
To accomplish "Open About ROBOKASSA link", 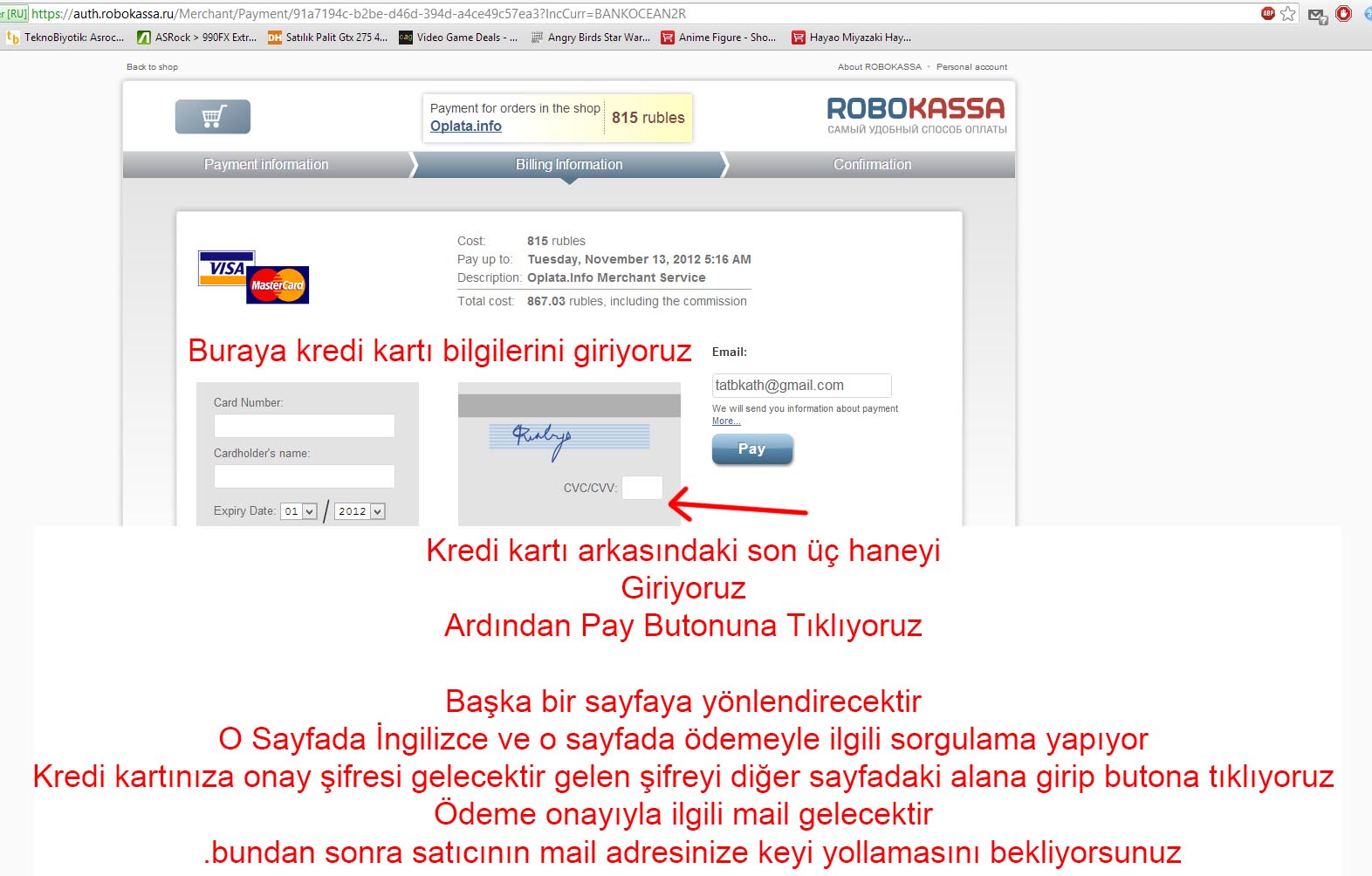I will 879,67.
